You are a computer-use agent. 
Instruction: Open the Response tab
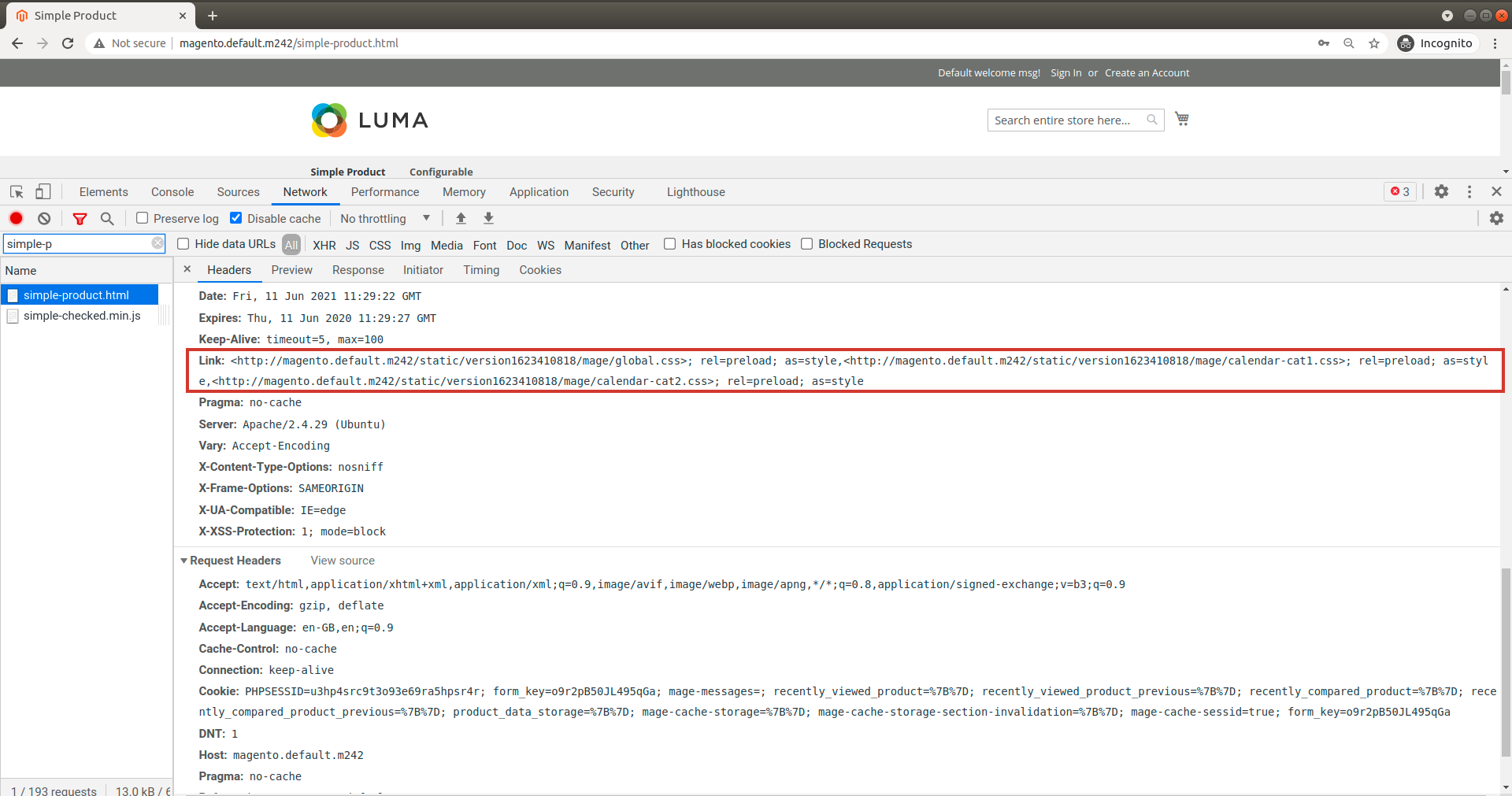[358, 270]
